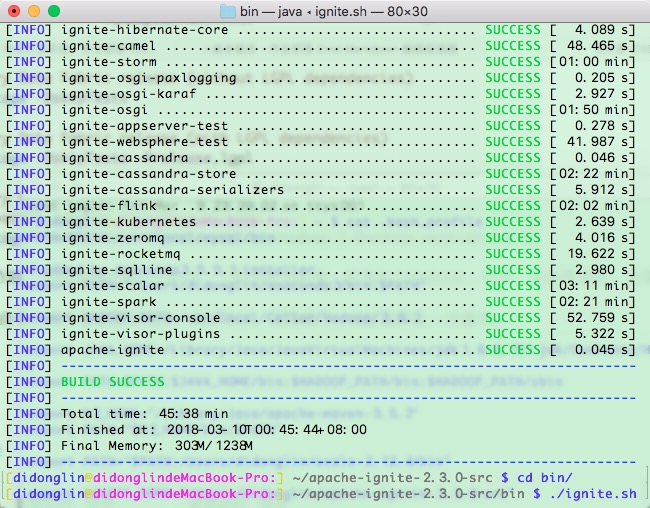Click the SUCCESS status of ignite-osgi row
This screenshot has width=650, height=508.
coord(513,110)
